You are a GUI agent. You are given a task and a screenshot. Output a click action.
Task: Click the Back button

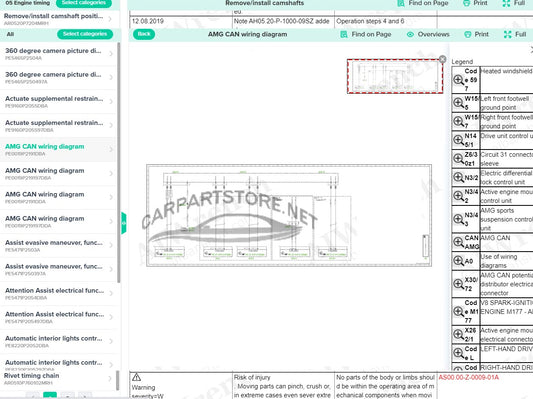click(144, 34)
